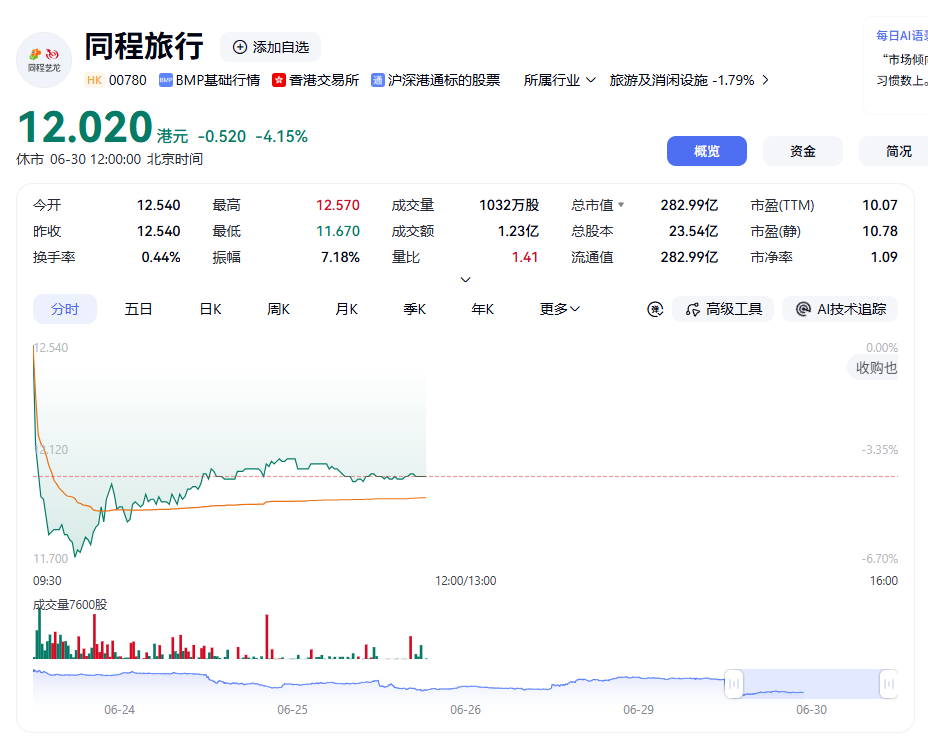Click the round currency icon beside 高级工具

coord(655,309)
